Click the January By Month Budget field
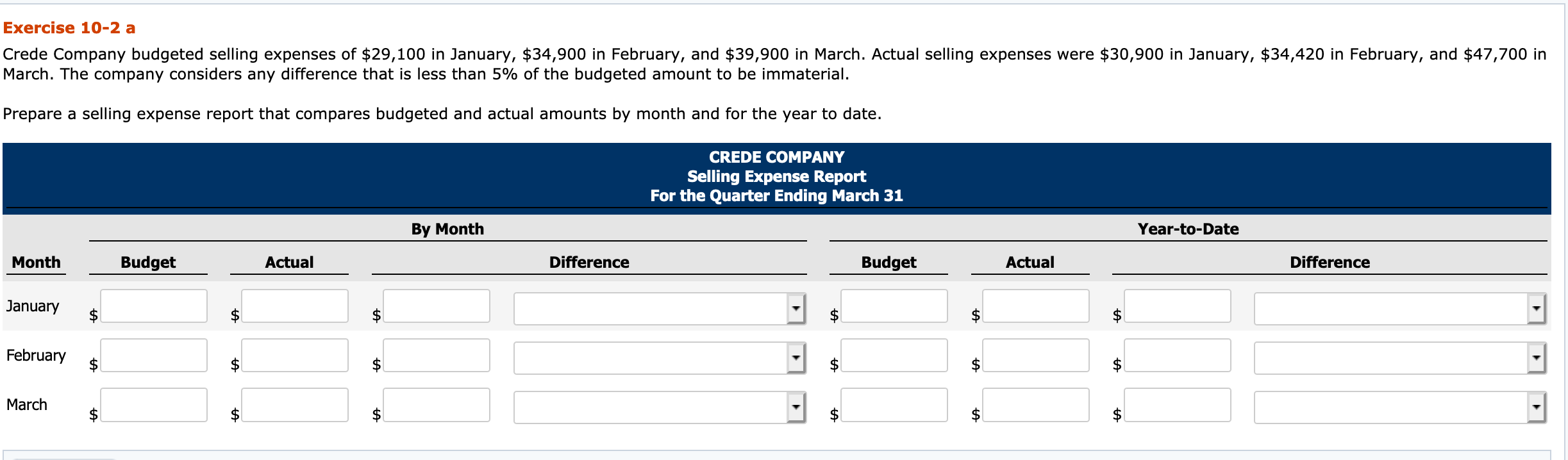 154,306
